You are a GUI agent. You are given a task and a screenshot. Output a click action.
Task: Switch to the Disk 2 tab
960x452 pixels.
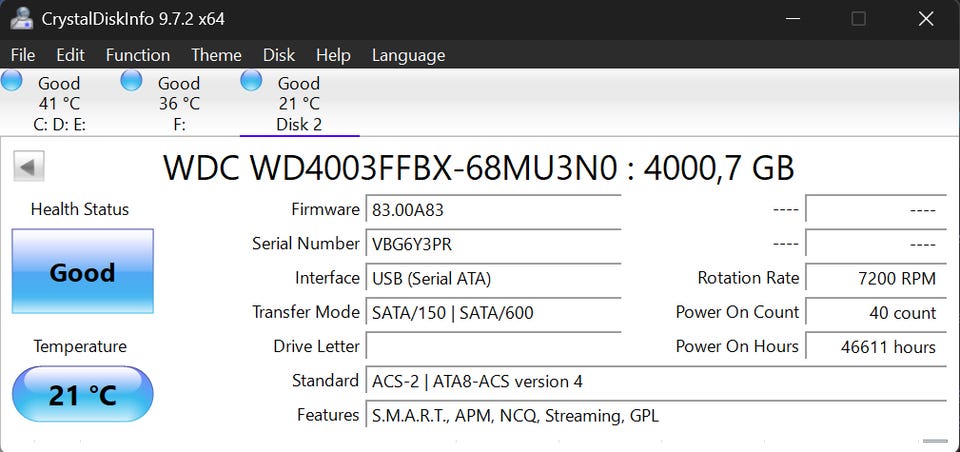pos(299,104)
